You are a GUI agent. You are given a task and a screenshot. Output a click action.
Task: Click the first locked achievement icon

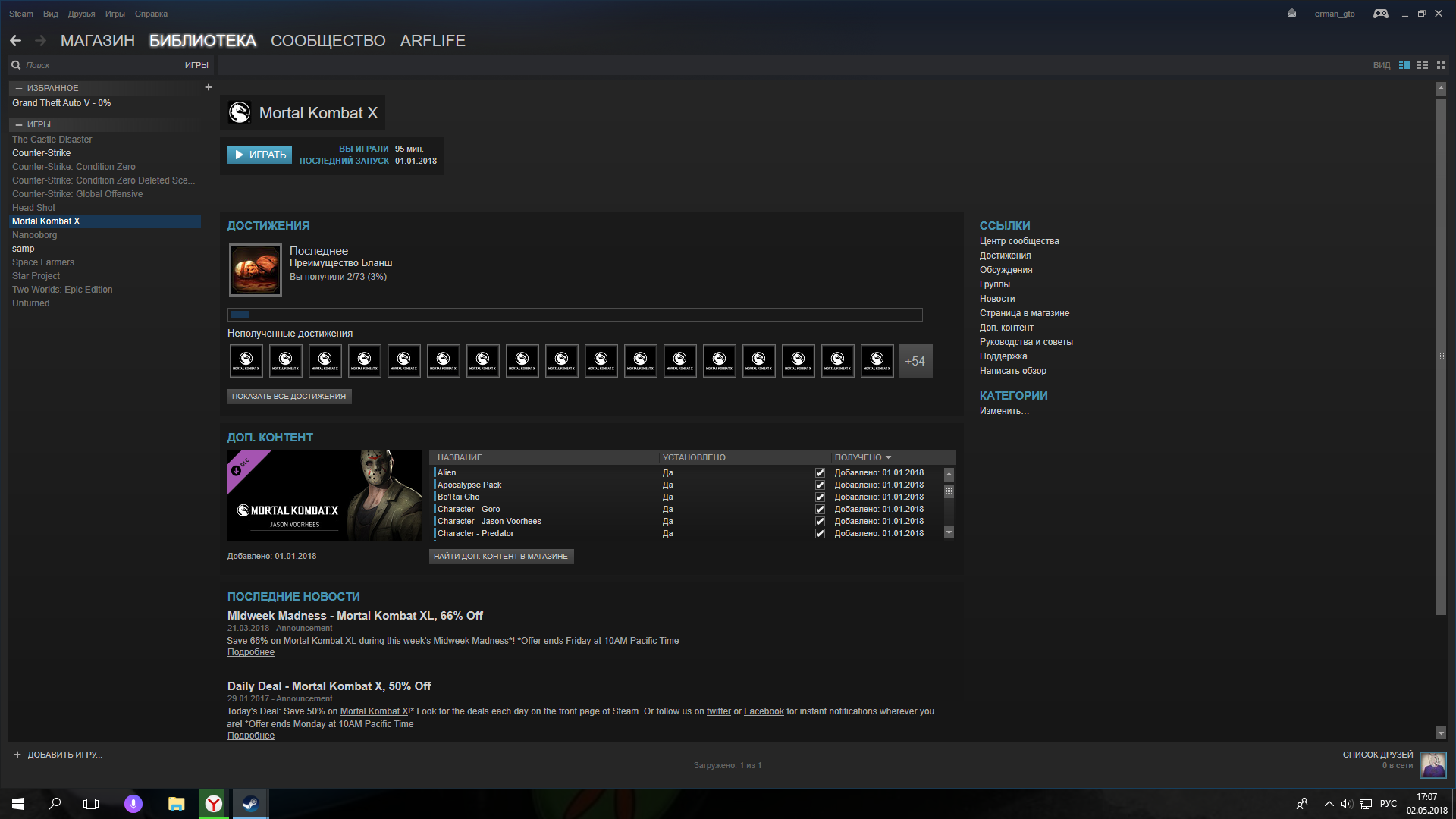click(246, 361)
